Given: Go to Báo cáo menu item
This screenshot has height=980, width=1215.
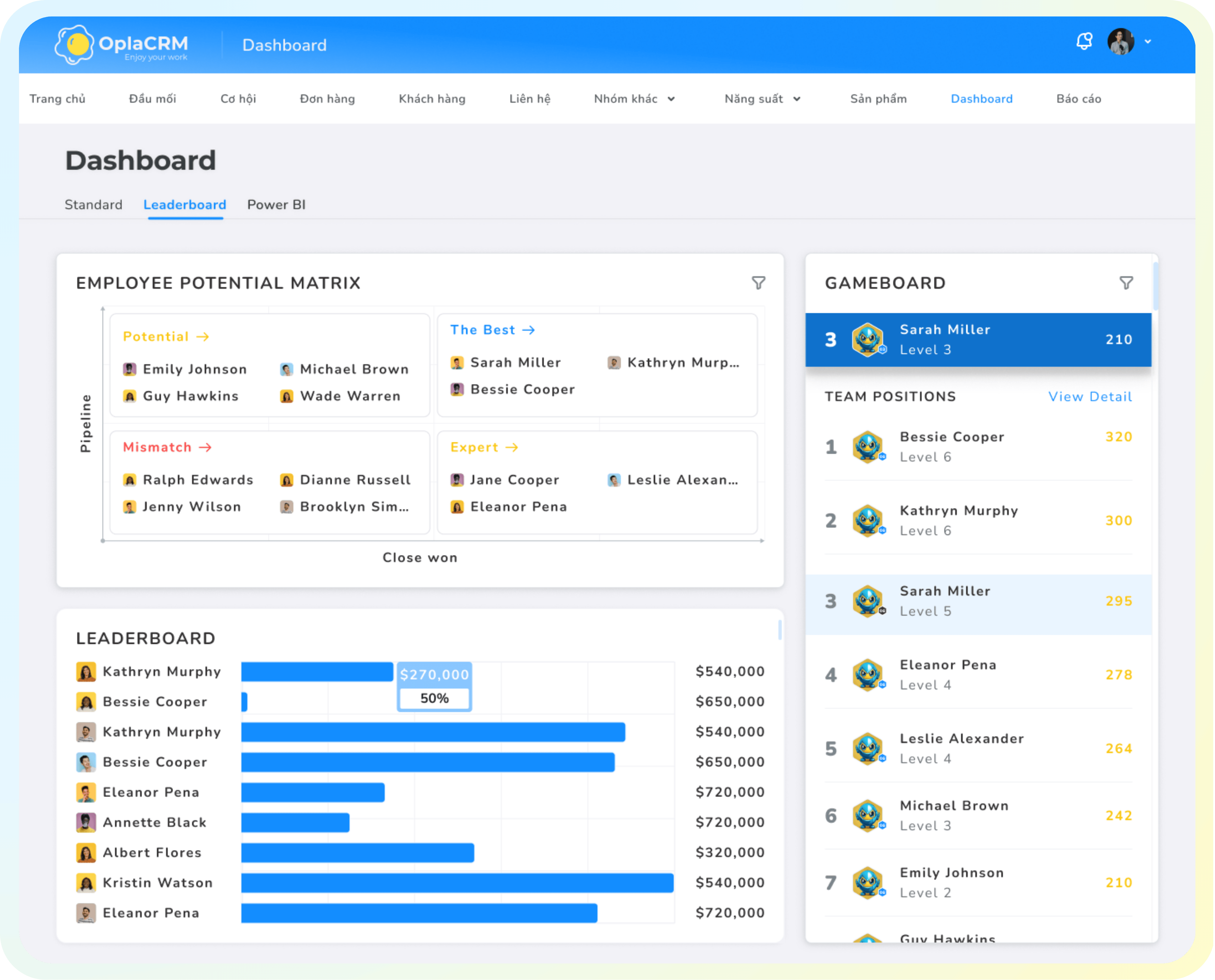Looking at the screenshot, I should pyautogui.click(x=1078, y=99).
